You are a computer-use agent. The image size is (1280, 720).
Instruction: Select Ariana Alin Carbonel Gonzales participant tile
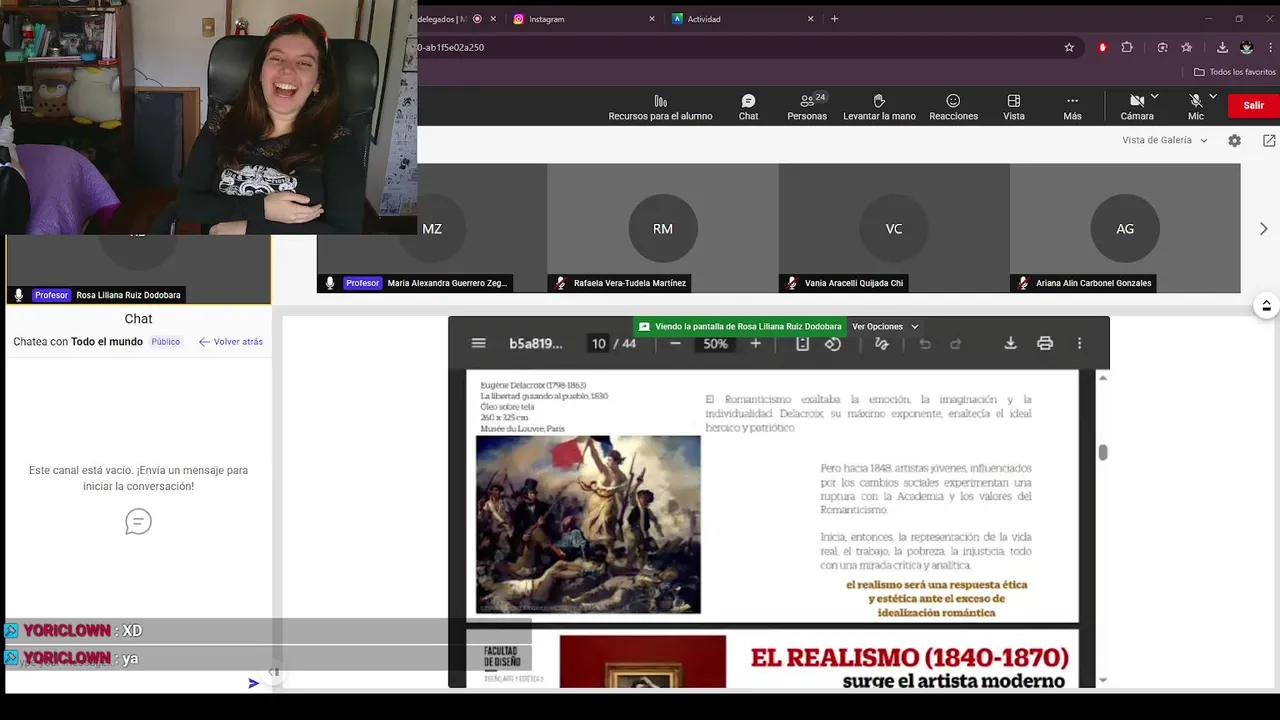point(1125,228)
